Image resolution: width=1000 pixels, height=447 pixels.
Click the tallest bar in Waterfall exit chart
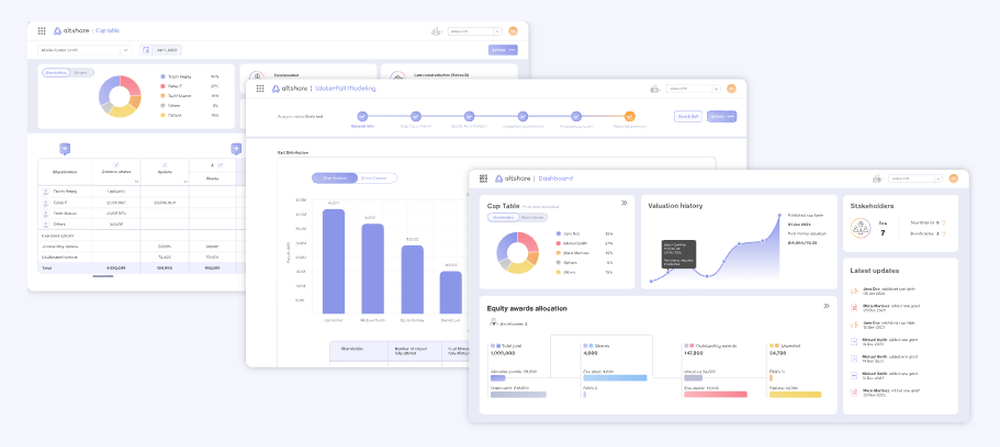[x=334, y=261]
